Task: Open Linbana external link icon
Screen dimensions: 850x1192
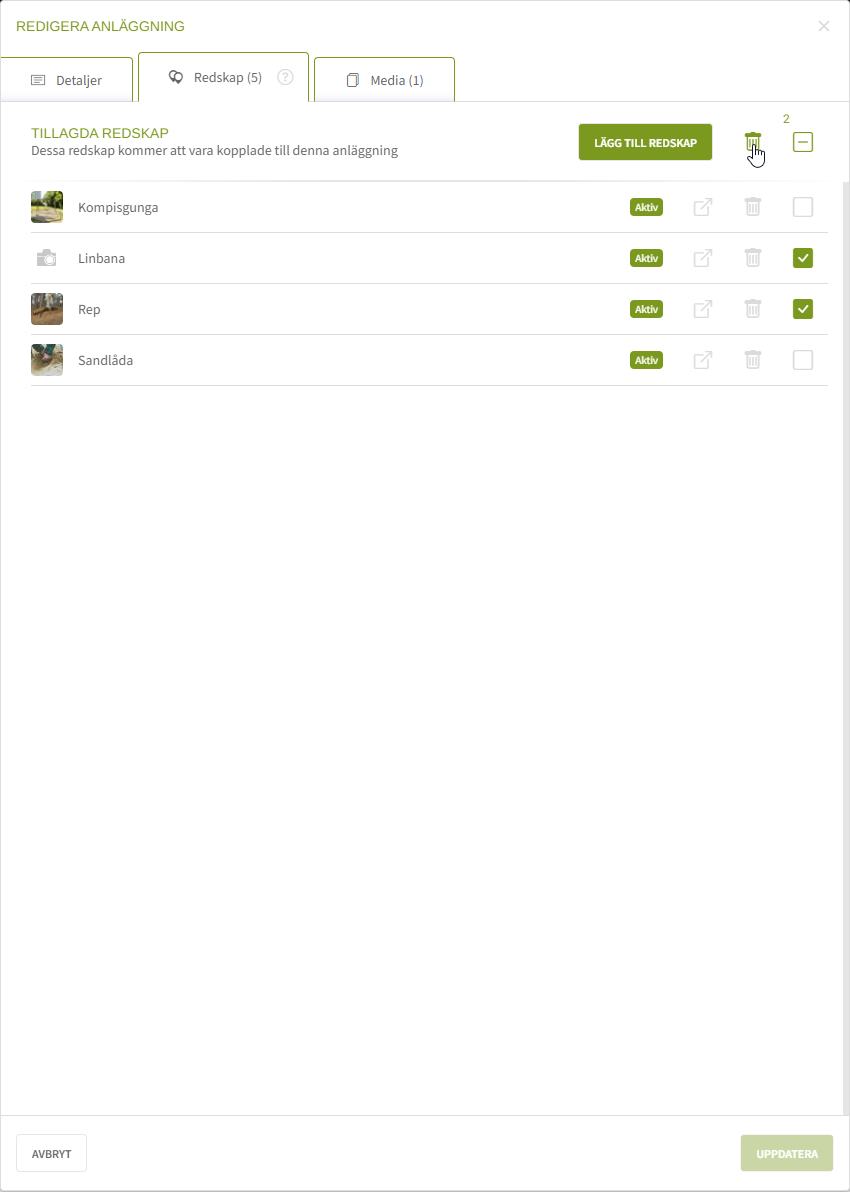Action: coord(703,258)
